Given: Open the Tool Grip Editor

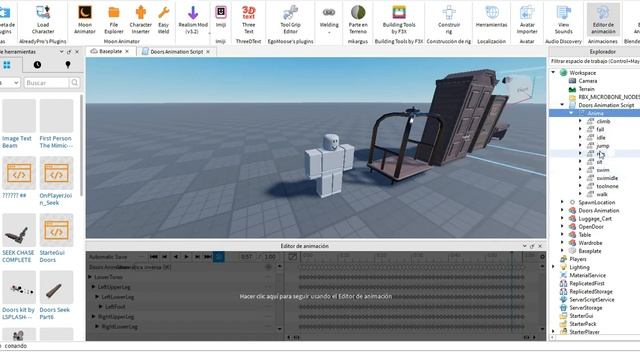Looking at the screenshot, I should coord(290,19).
